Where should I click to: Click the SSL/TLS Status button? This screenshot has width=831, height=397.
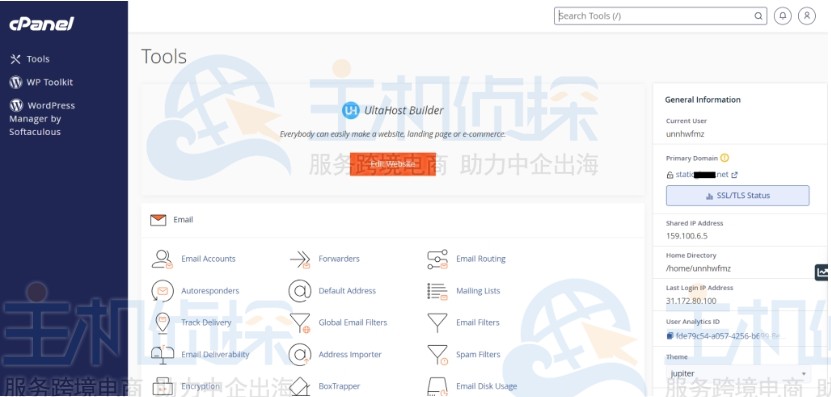tap(737, 196)
